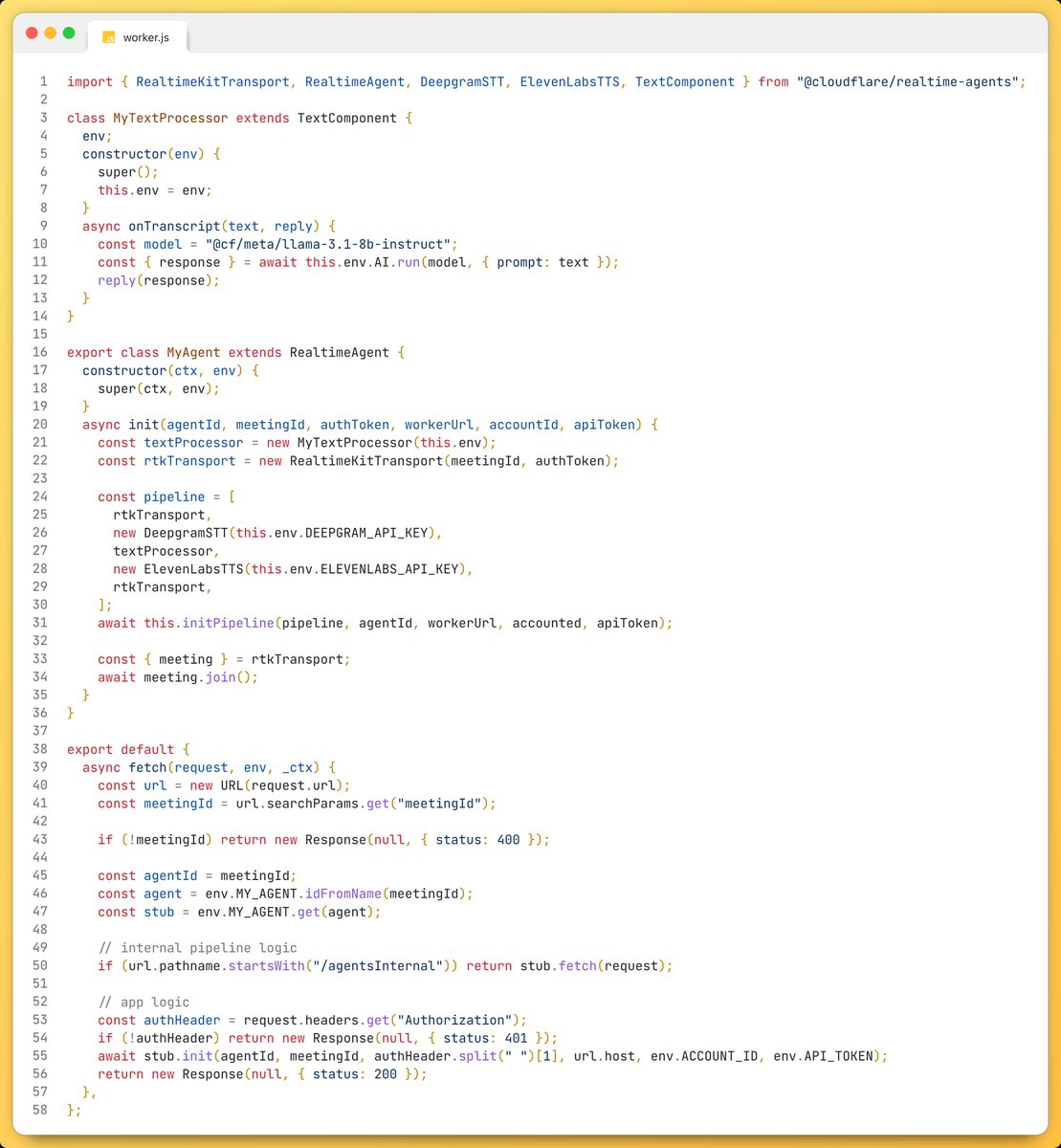Click the "constructor(ctx, env)" signature
This screenshot has width=1061, height=1148.
coord(163,370)
